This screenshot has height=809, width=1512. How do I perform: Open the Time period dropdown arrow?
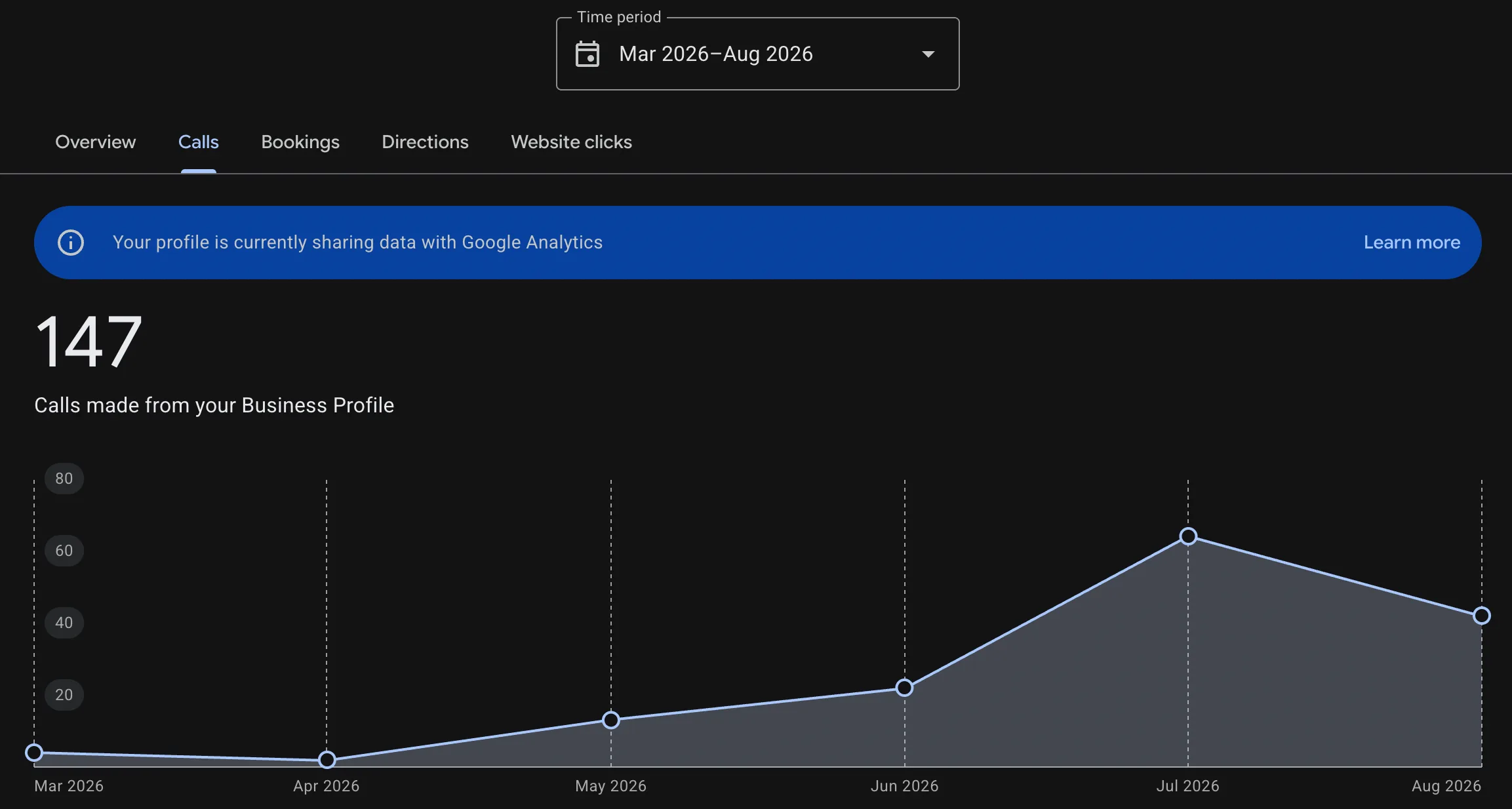928,54
